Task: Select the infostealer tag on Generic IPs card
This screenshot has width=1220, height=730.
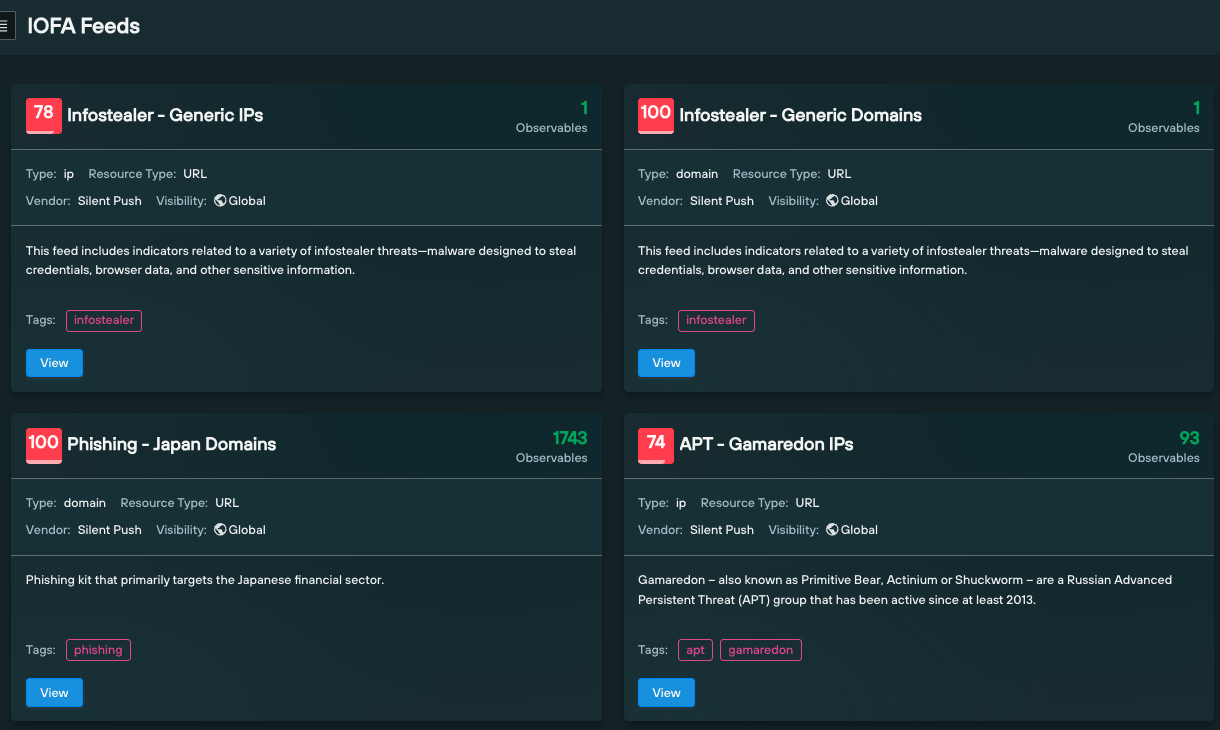Action: [104, 321]
